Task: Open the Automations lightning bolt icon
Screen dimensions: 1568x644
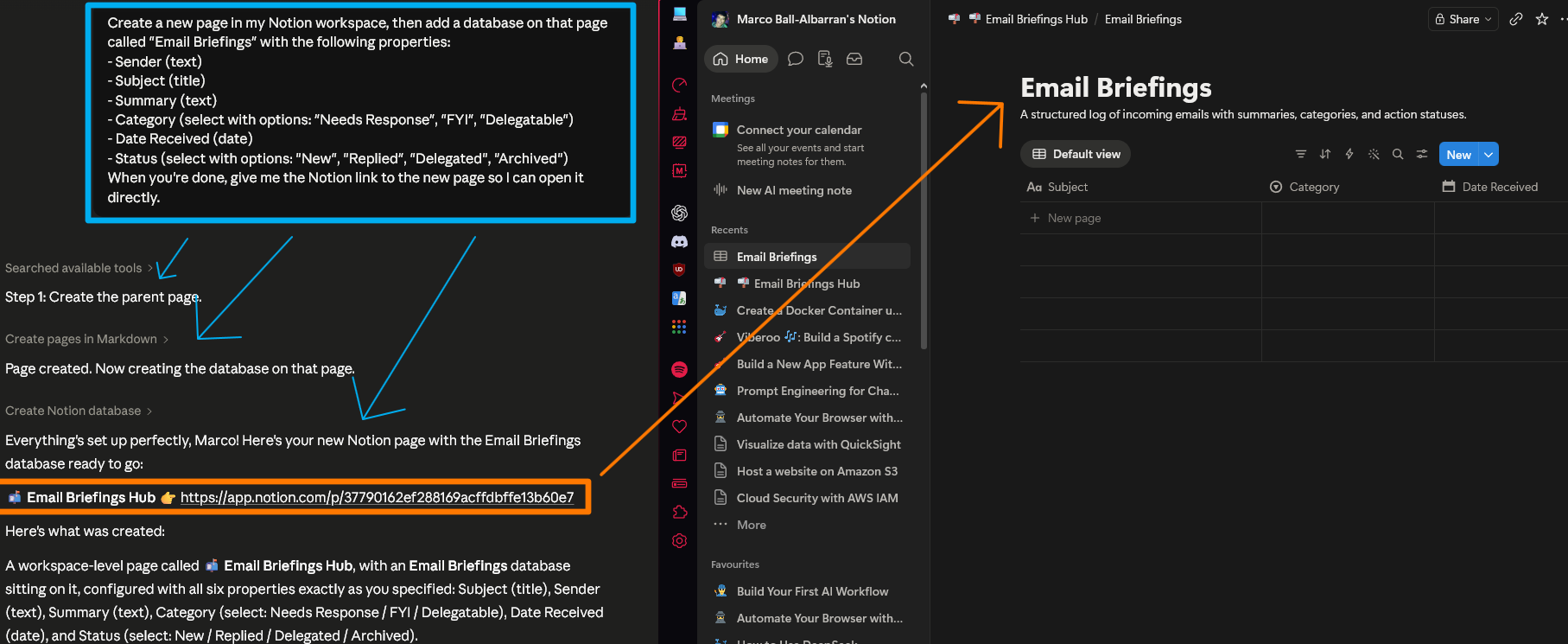Action: coord(1349,154)
